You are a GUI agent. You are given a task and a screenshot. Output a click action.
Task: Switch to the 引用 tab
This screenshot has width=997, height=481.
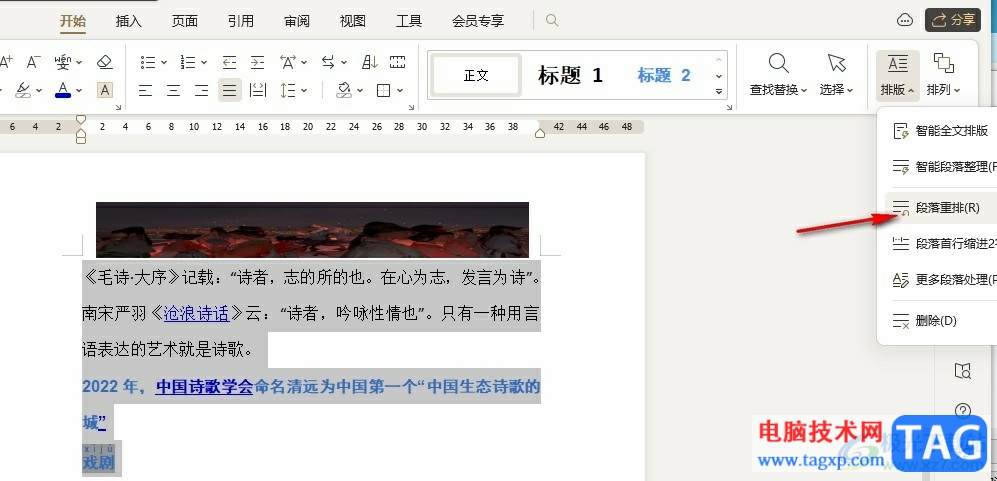[x=240, y=21]
